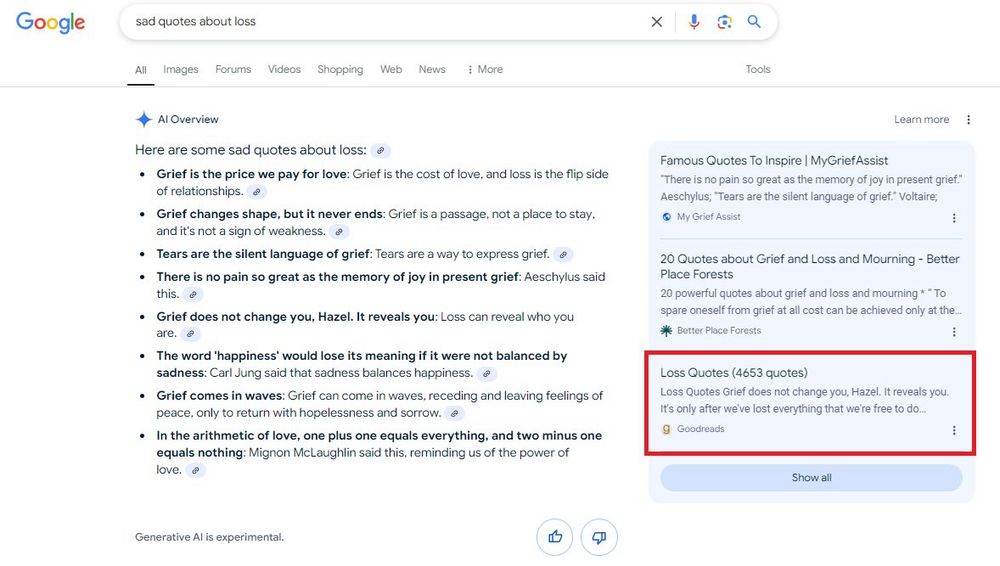The width and height of the screenshot is (1000, 566).
Task: Click the Show all sources button
Action: pyautogui.click(x=811, y=477)
